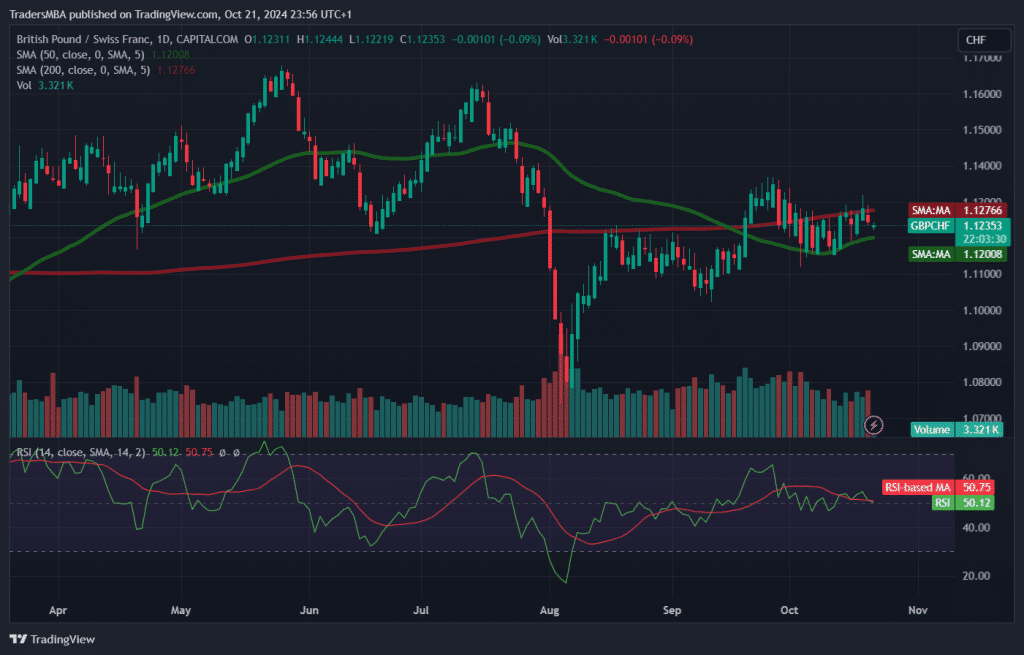This screenshot has width=1024, height=655.
Task: Click the lightning bolt icon near volume bars
Action: (x=873, y=425)
